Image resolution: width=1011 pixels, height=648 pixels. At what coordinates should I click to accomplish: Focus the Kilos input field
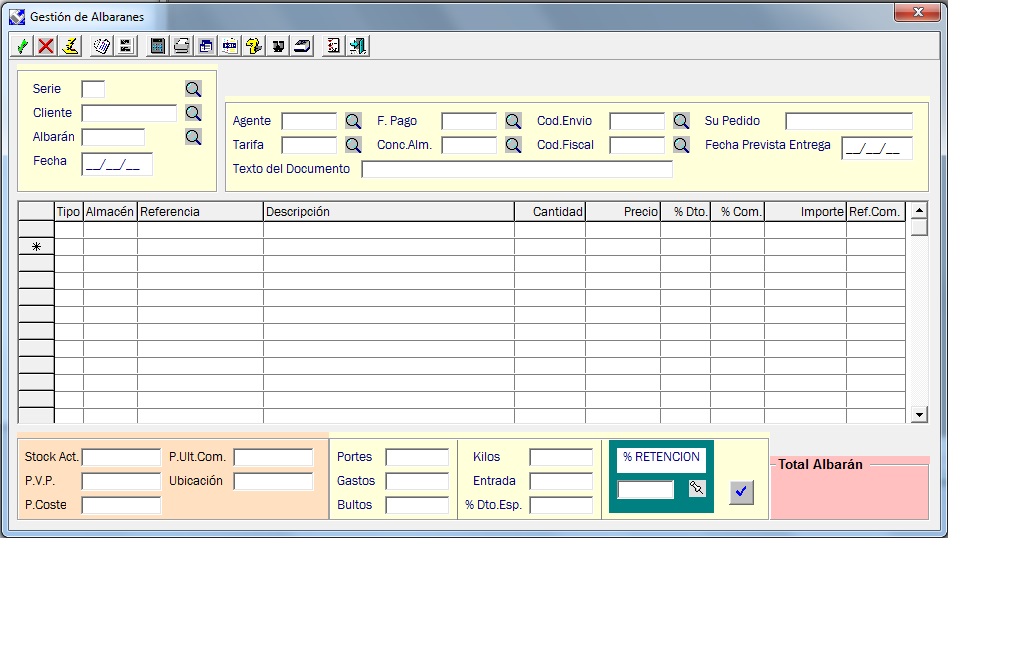(561, 457)
